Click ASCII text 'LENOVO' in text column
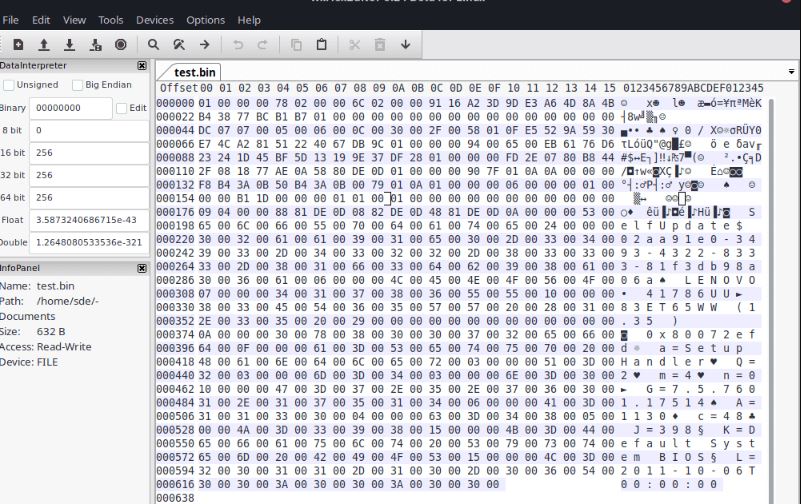The width and height of the screenshot is (801, 504). (720, 280)
